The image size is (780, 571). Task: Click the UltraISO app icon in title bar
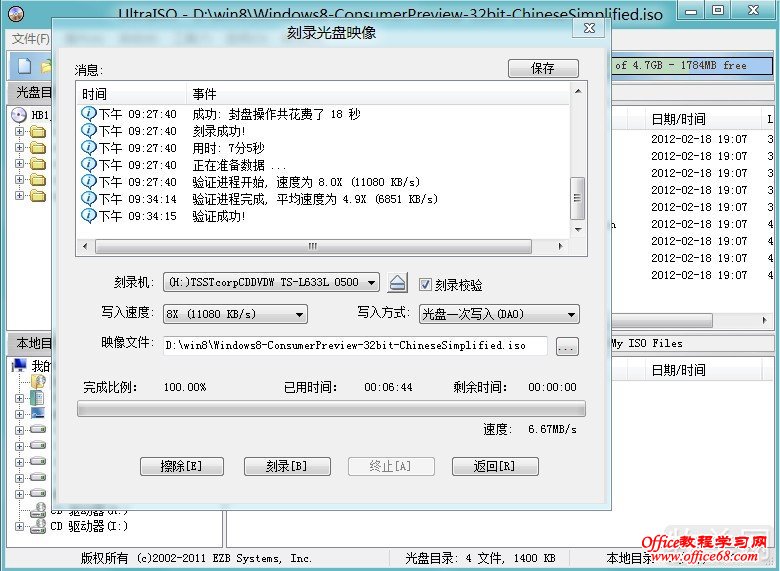(x=16, y=13)
